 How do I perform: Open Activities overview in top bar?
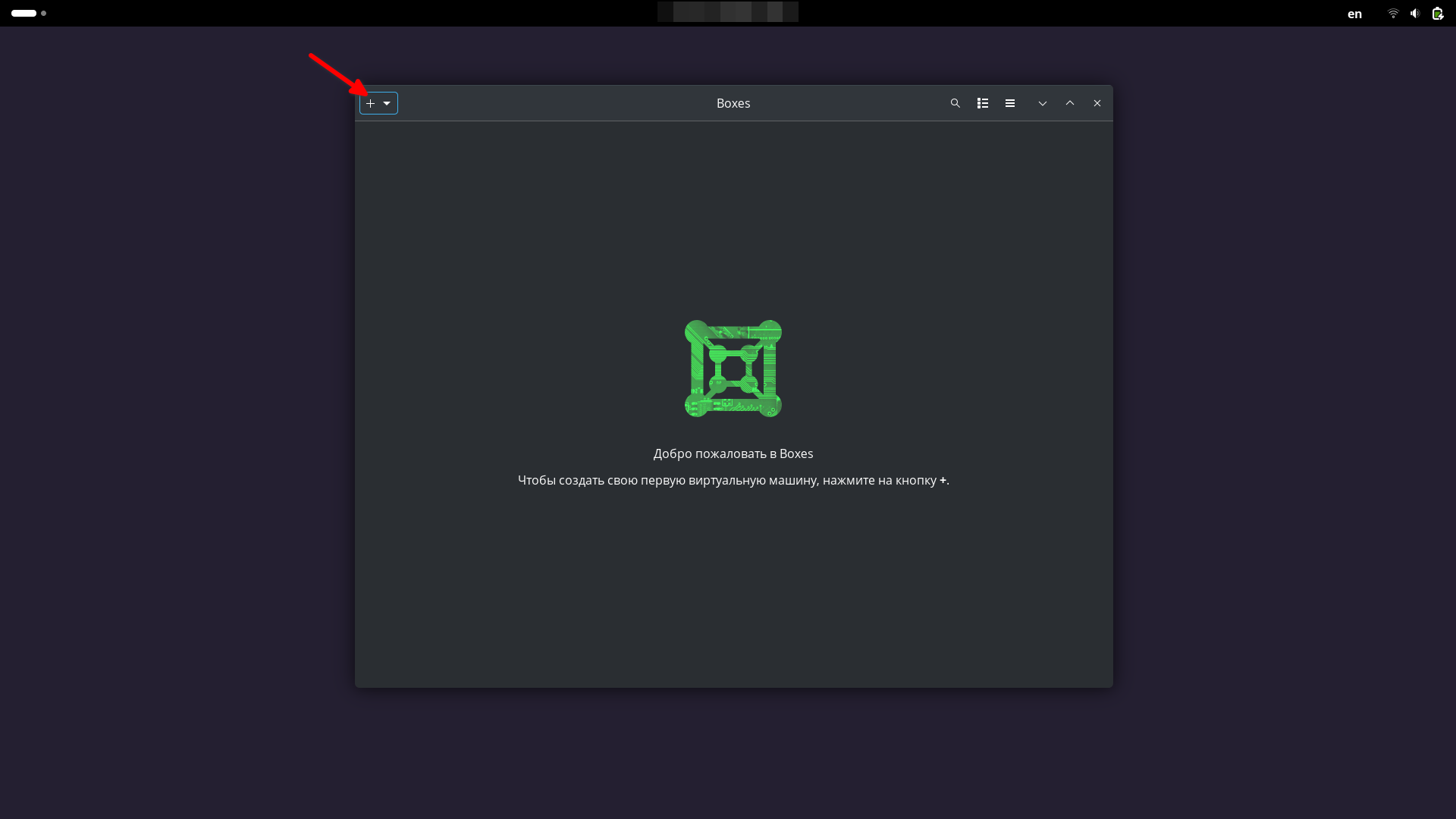click(29, 13)
